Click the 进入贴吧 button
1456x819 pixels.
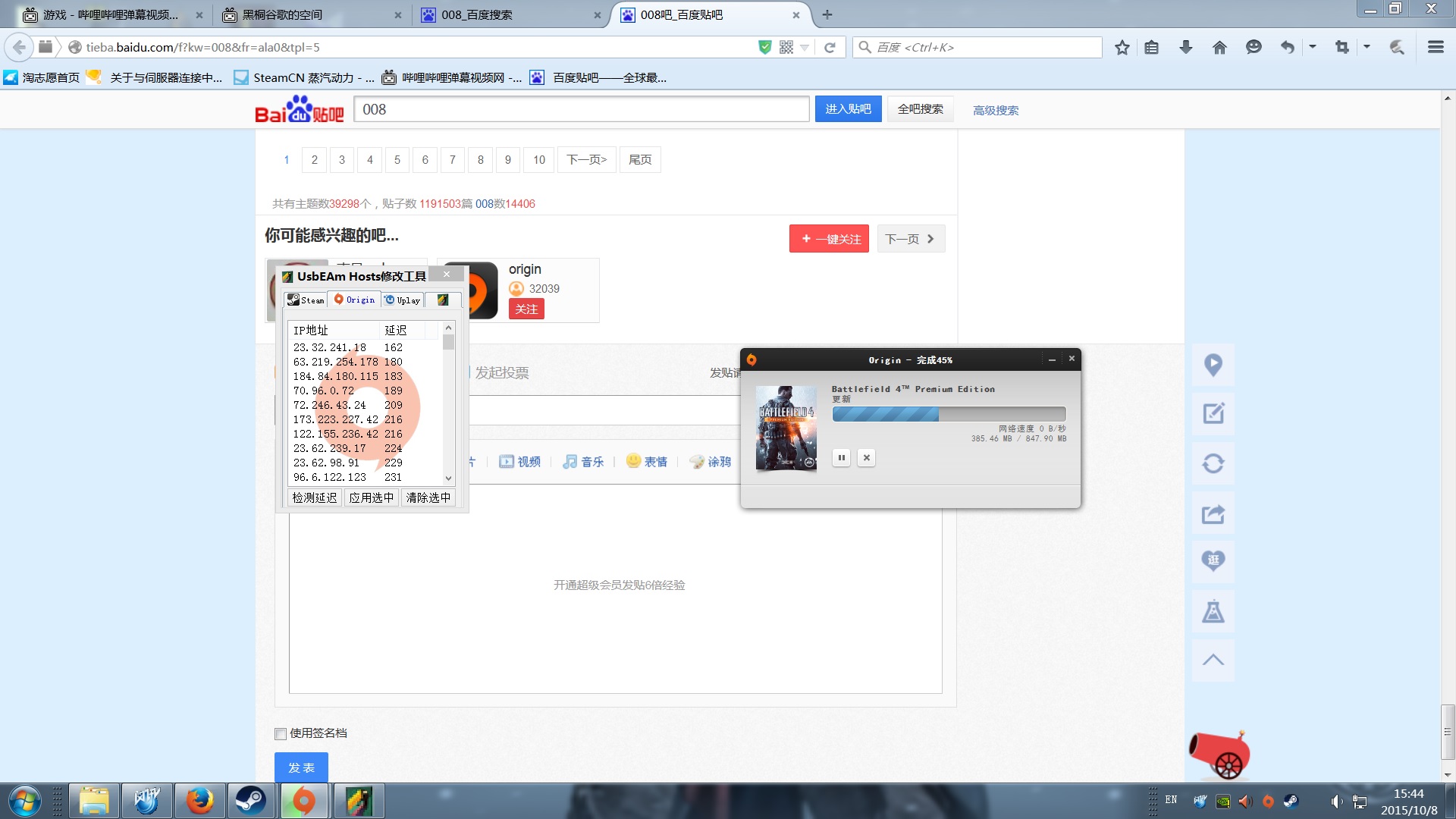848,109
